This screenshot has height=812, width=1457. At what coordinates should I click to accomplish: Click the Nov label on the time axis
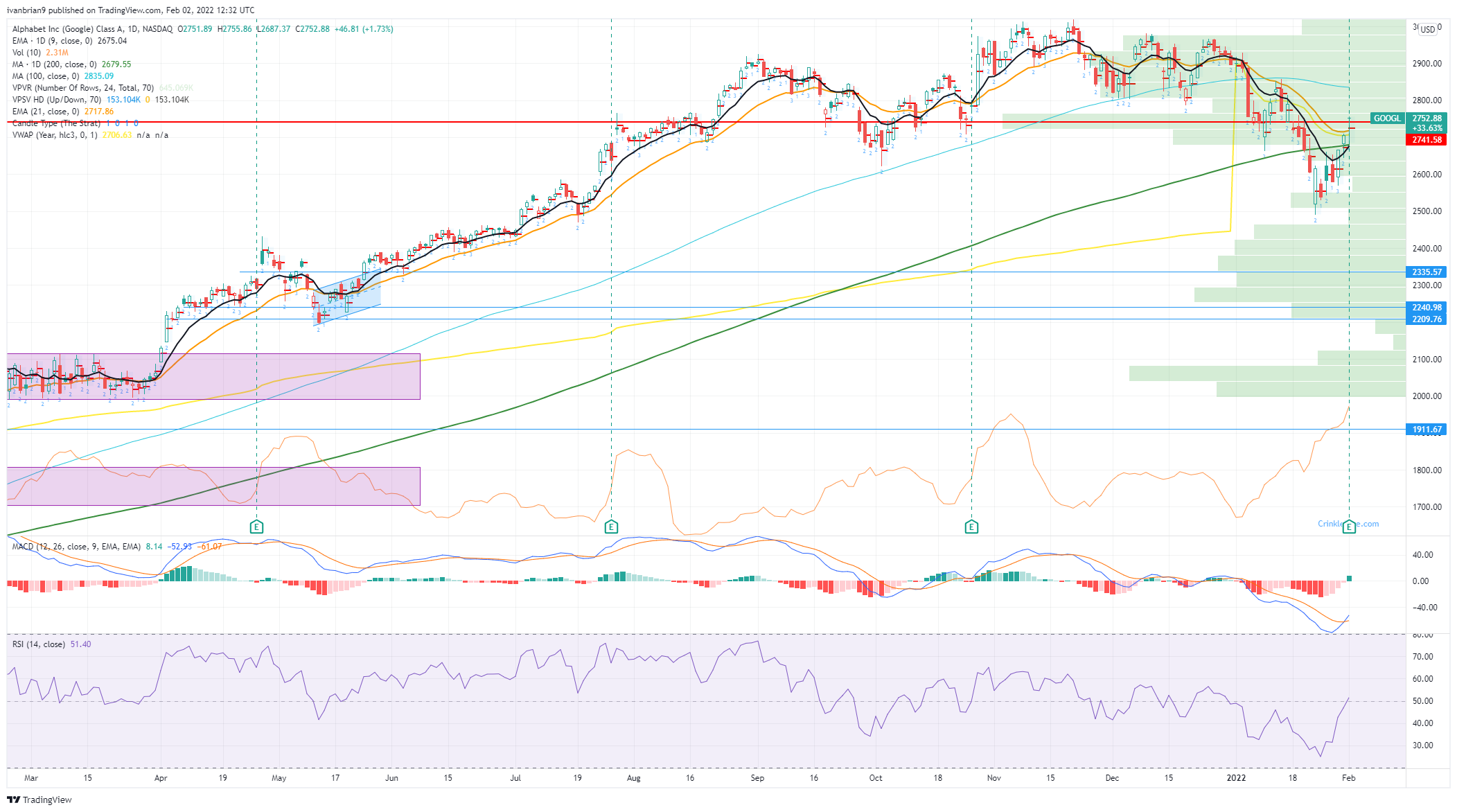[994, 778]
